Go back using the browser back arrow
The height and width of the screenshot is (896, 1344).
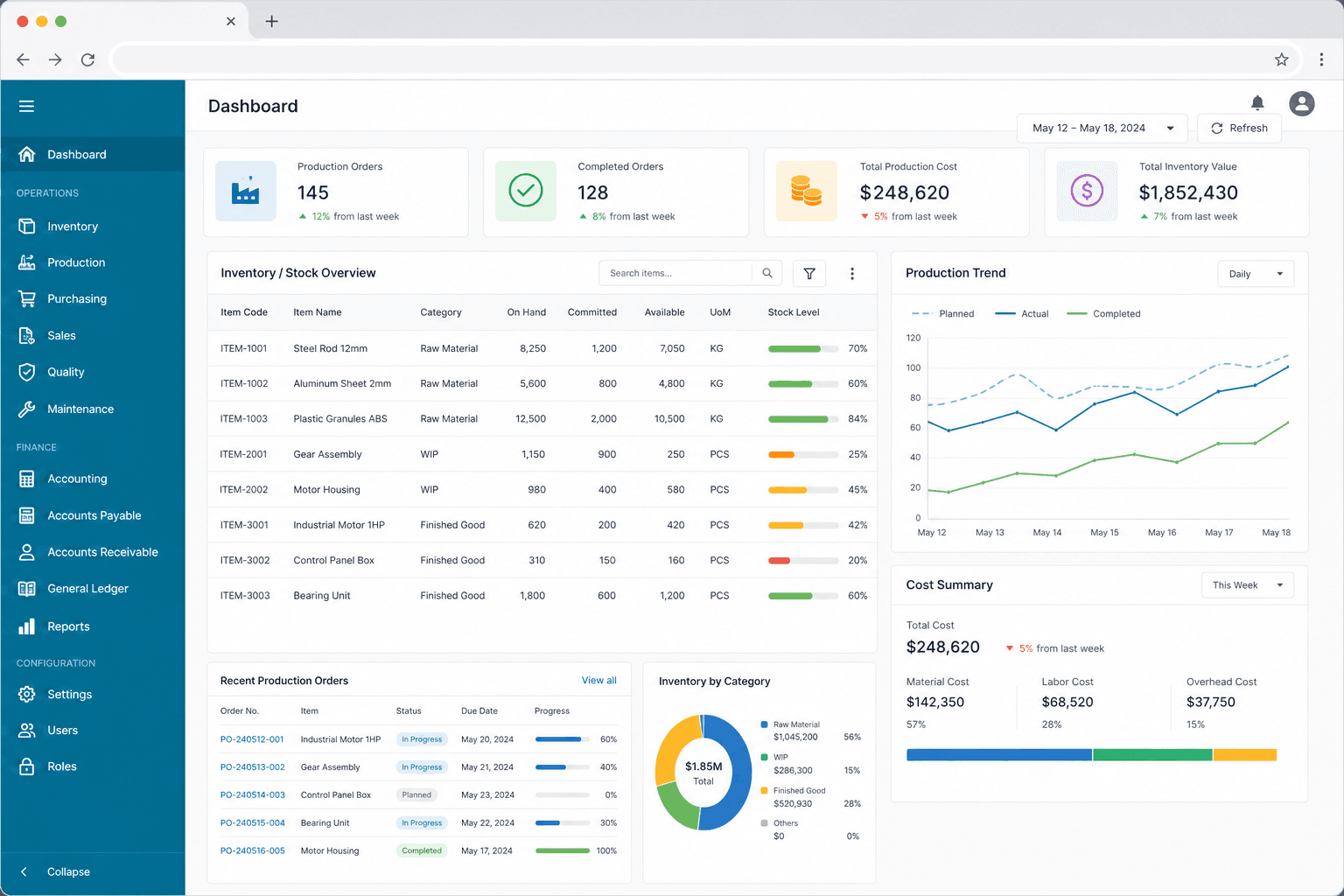(x=23, y=59)
